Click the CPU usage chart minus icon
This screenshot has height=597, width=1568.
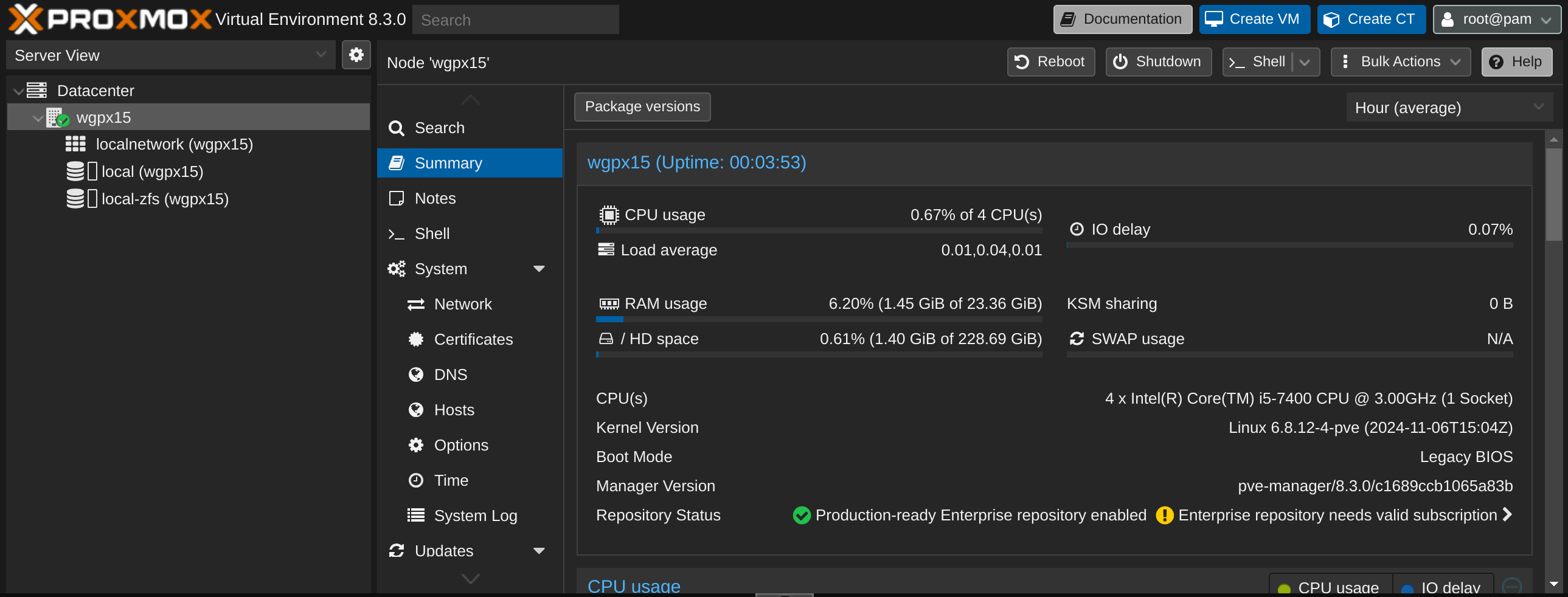(x=1511, y=587)
